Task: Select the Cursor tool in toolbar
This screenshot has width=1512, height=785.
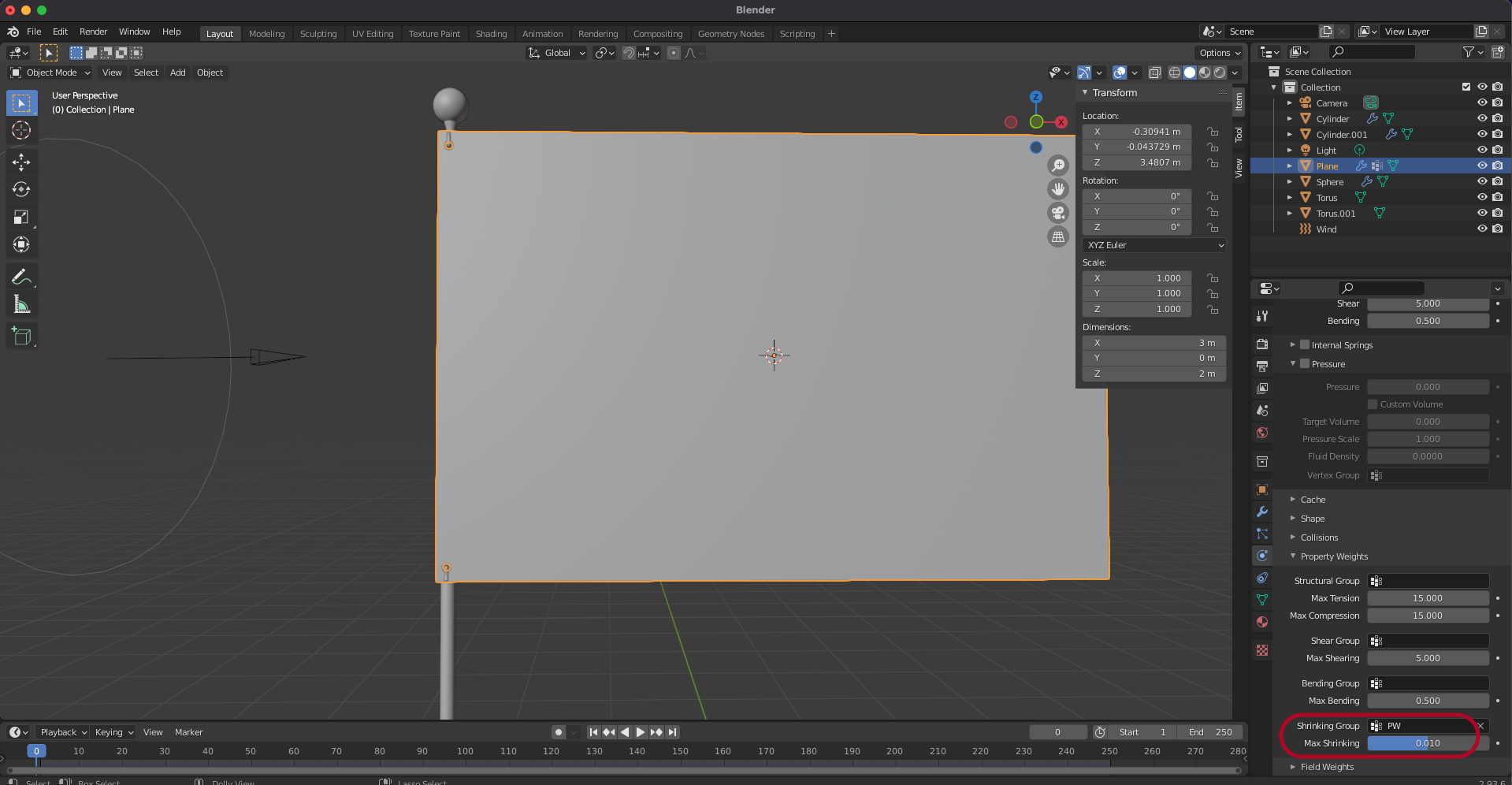Action: tap(21, 131)
